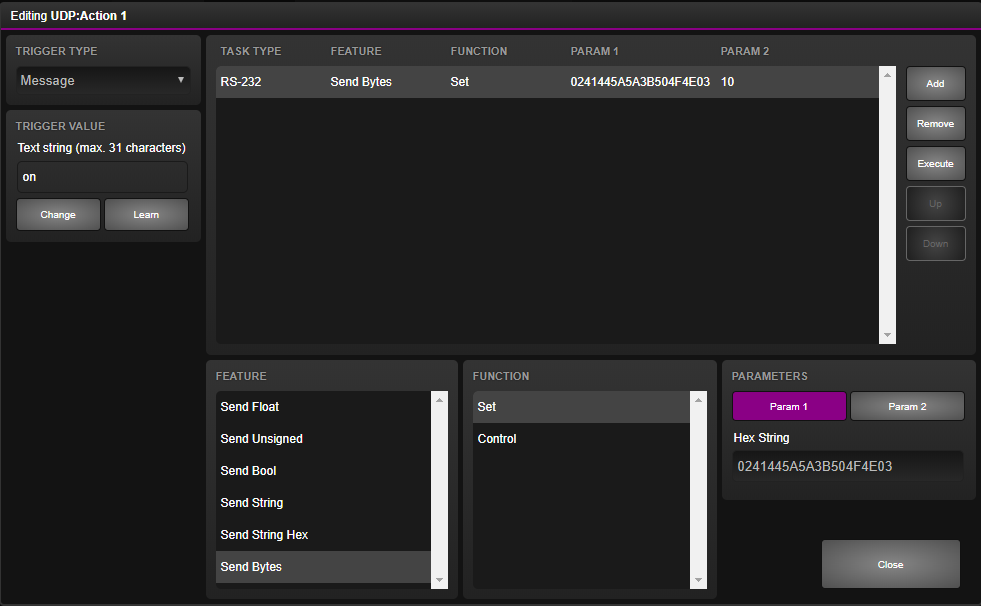Select Set in the Function list
Screen dimensions: 981x606
581,407
